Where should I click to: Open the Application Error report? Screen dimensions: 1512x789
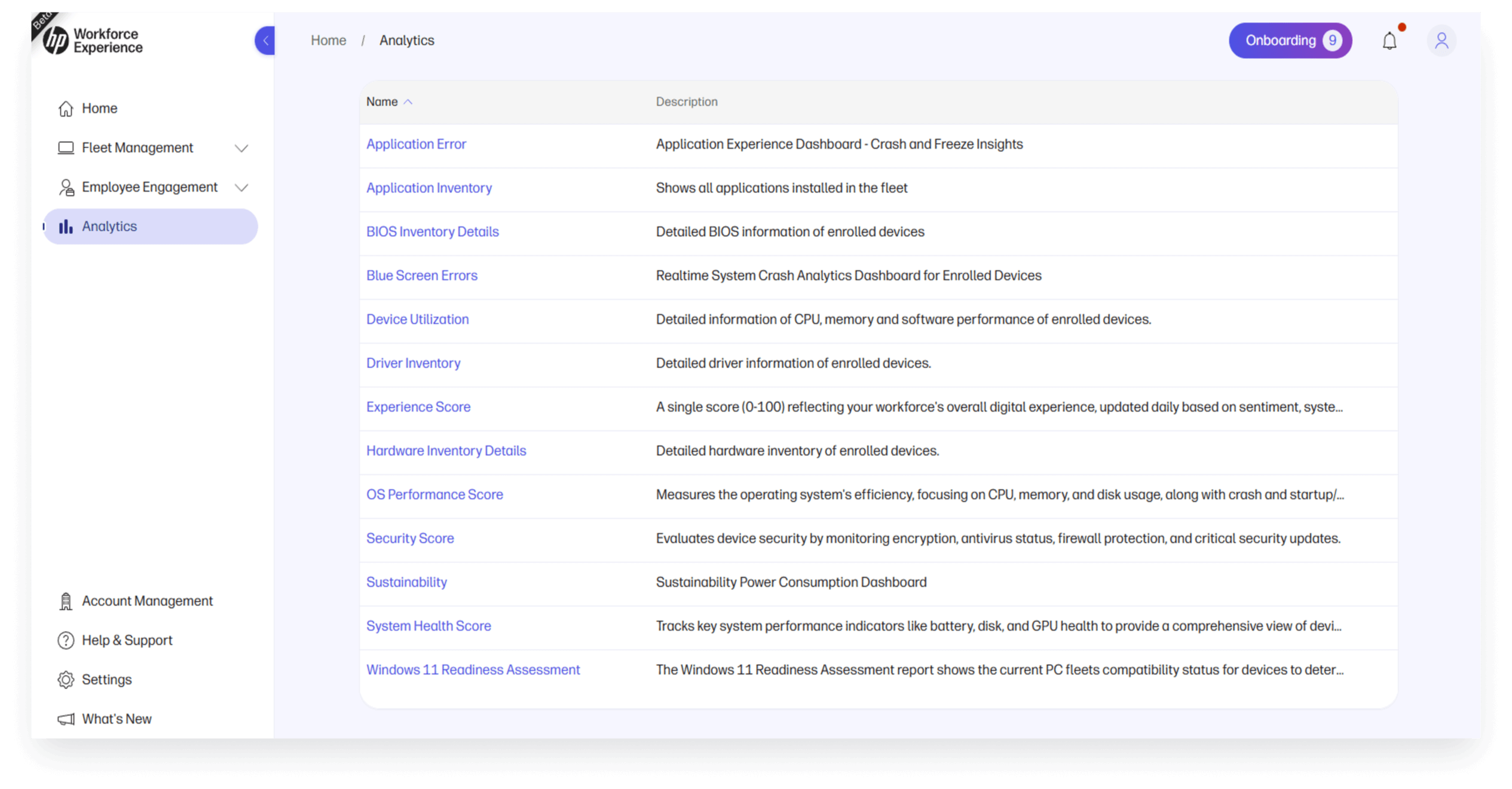(416, 144)
